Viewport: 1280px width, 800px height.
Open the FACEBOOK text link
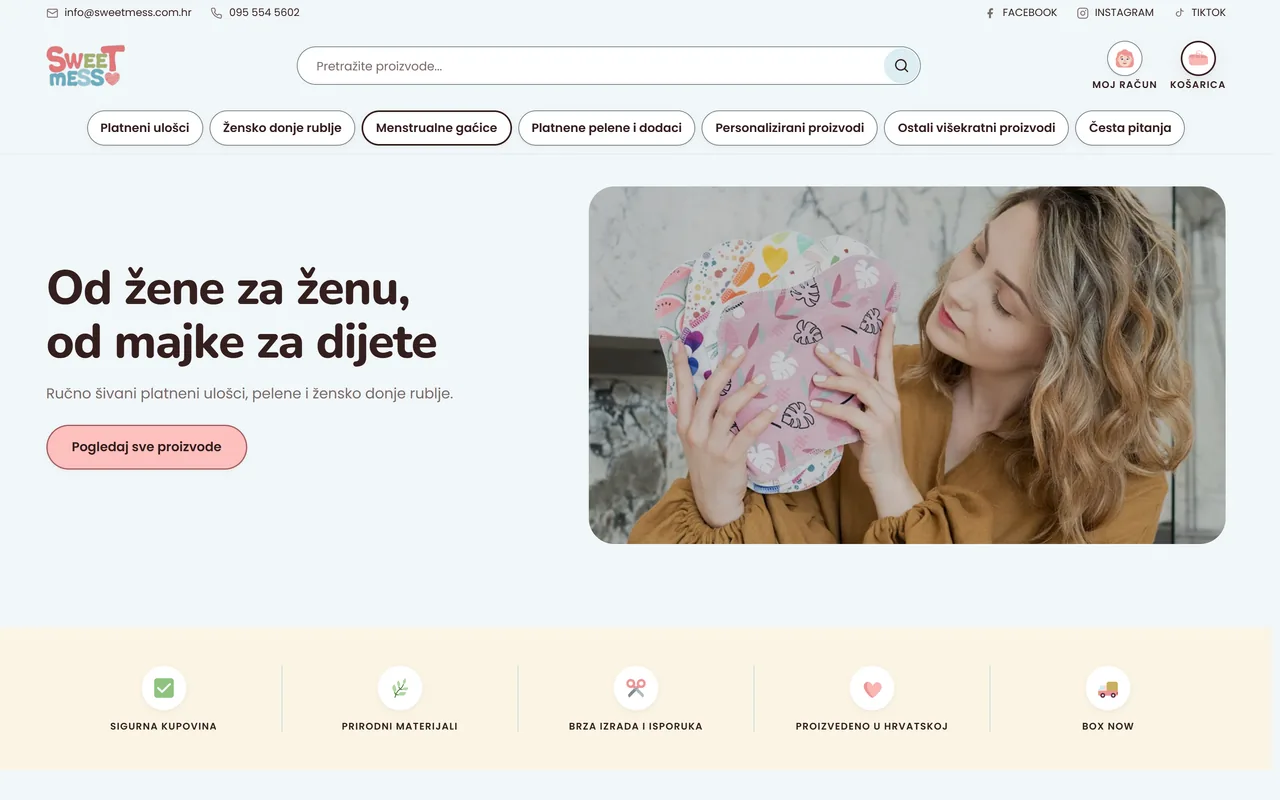tap(1029, 13)
